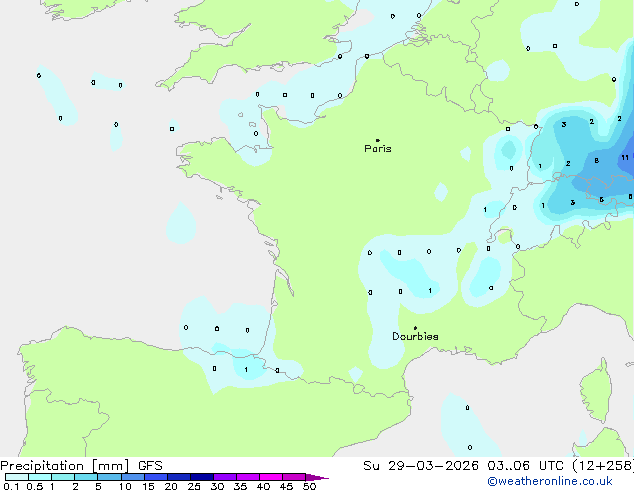Image resolution: width=634 pixels, height=490 pixels.
Task: Click the 'Su 29-03-2026 03..06 UTC' timestamp
Action: coord(463,466)
